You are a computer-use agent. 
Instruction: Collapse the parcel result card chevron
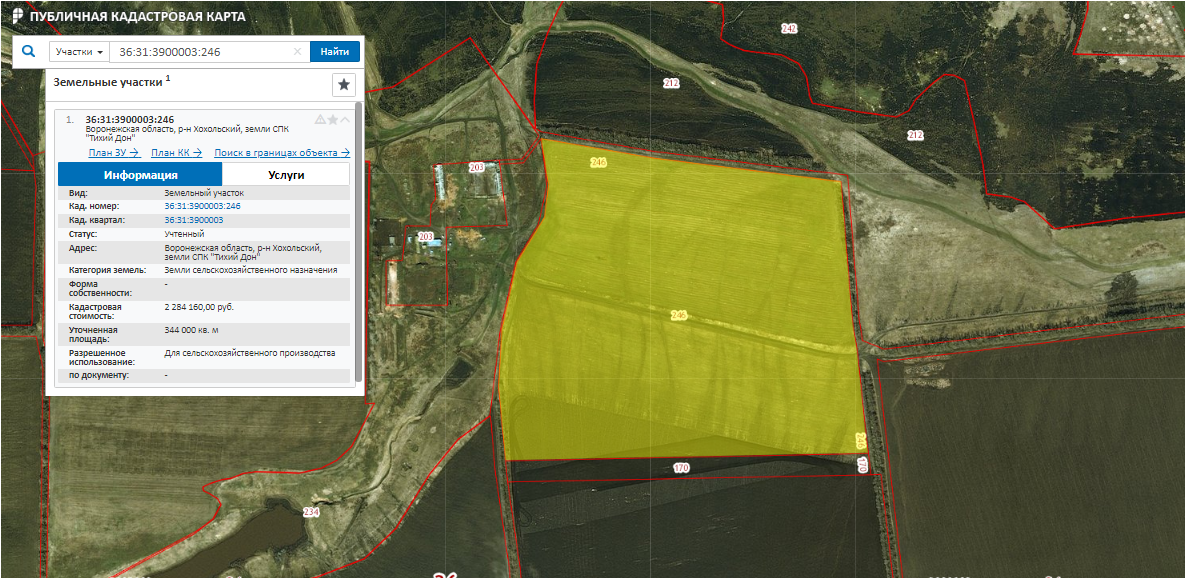(345, 119)
